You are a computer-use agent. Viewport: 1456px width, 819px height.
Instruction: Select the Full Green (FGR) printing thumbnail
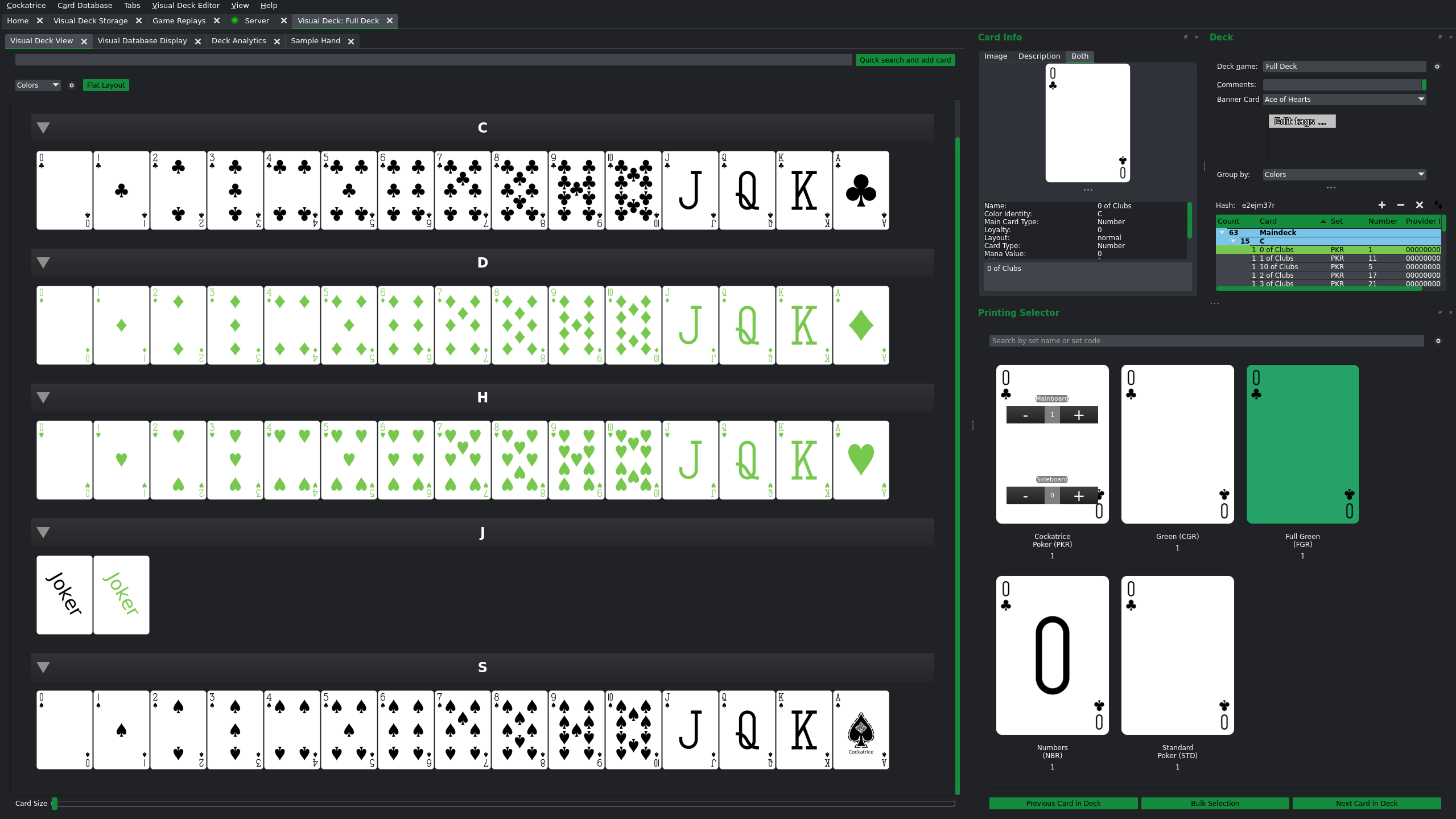pos(1302,444)
